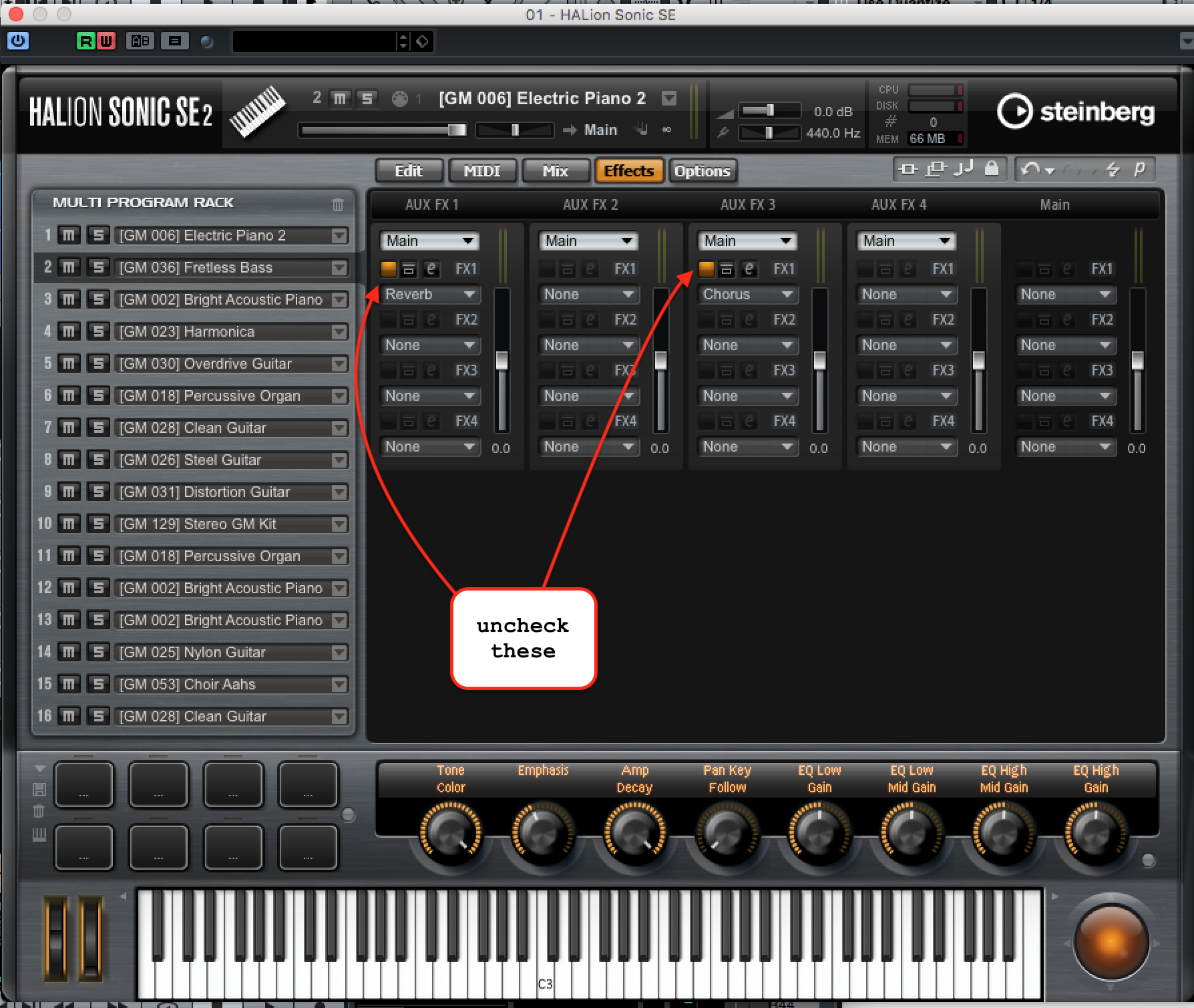The image size is (1194, 1008).
Task: Open the AUX FX 2 Main output dropdown
Action: (x=588, y=240)
